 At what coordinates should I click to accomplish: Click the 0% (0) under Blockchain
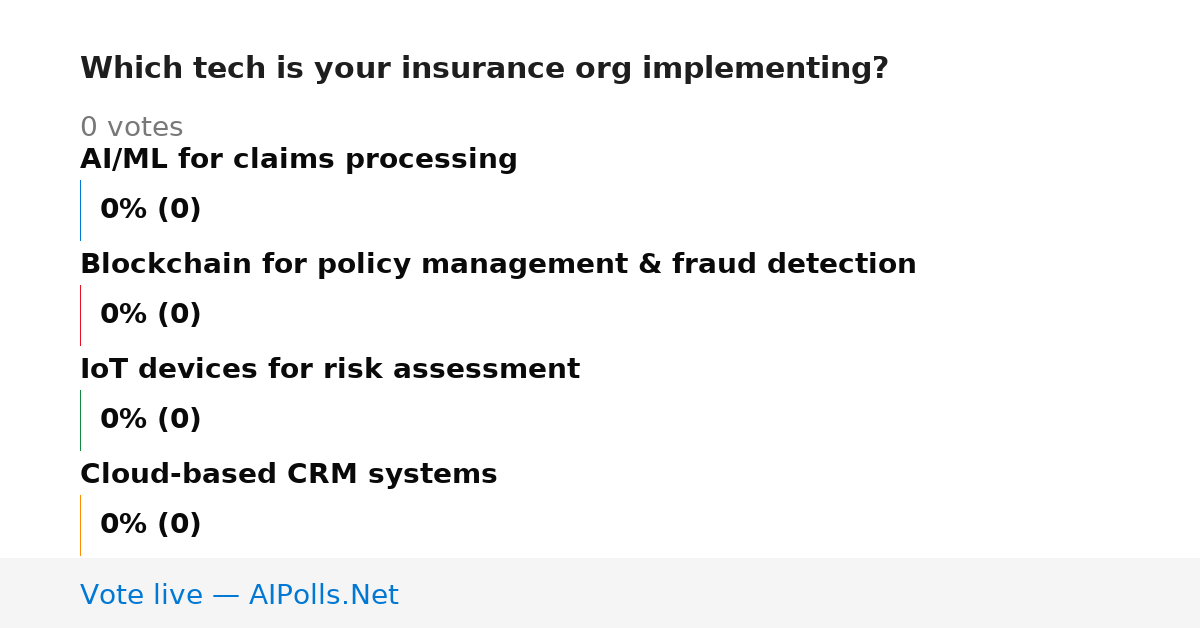151,315
